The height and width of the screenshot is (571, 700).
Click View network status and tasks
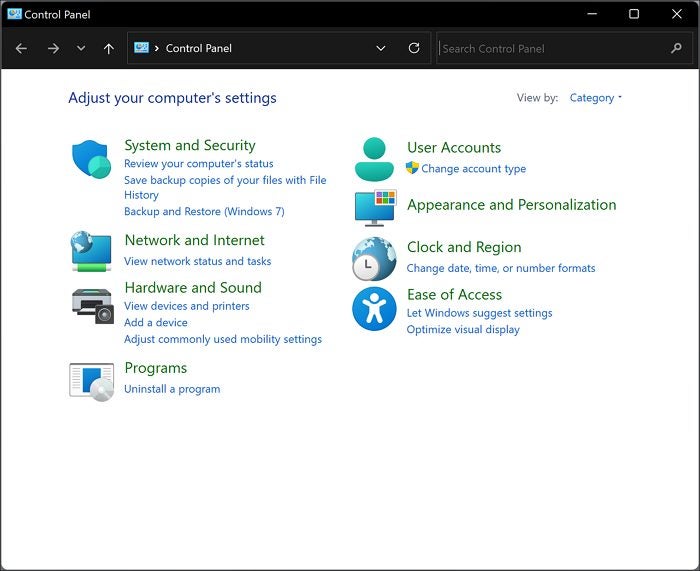click(197, 261)
